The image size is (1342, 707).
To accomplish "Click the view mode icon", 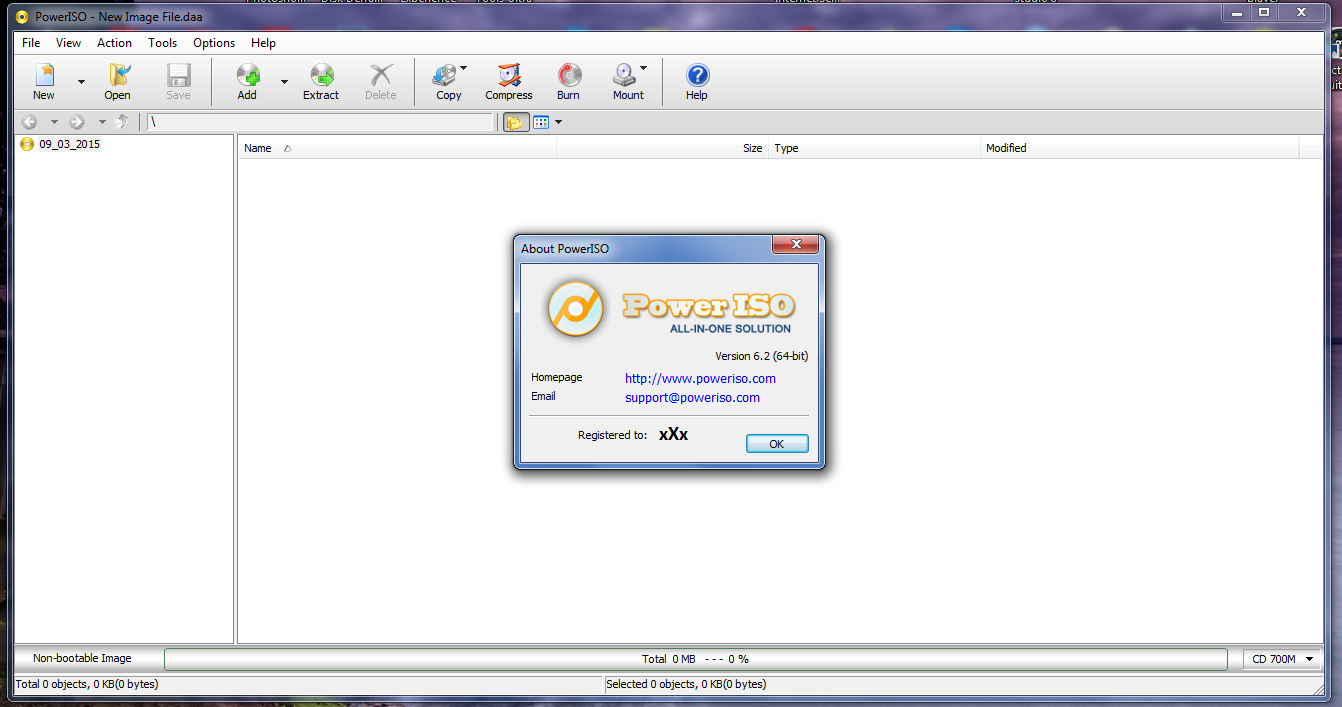I will point(541,122).
